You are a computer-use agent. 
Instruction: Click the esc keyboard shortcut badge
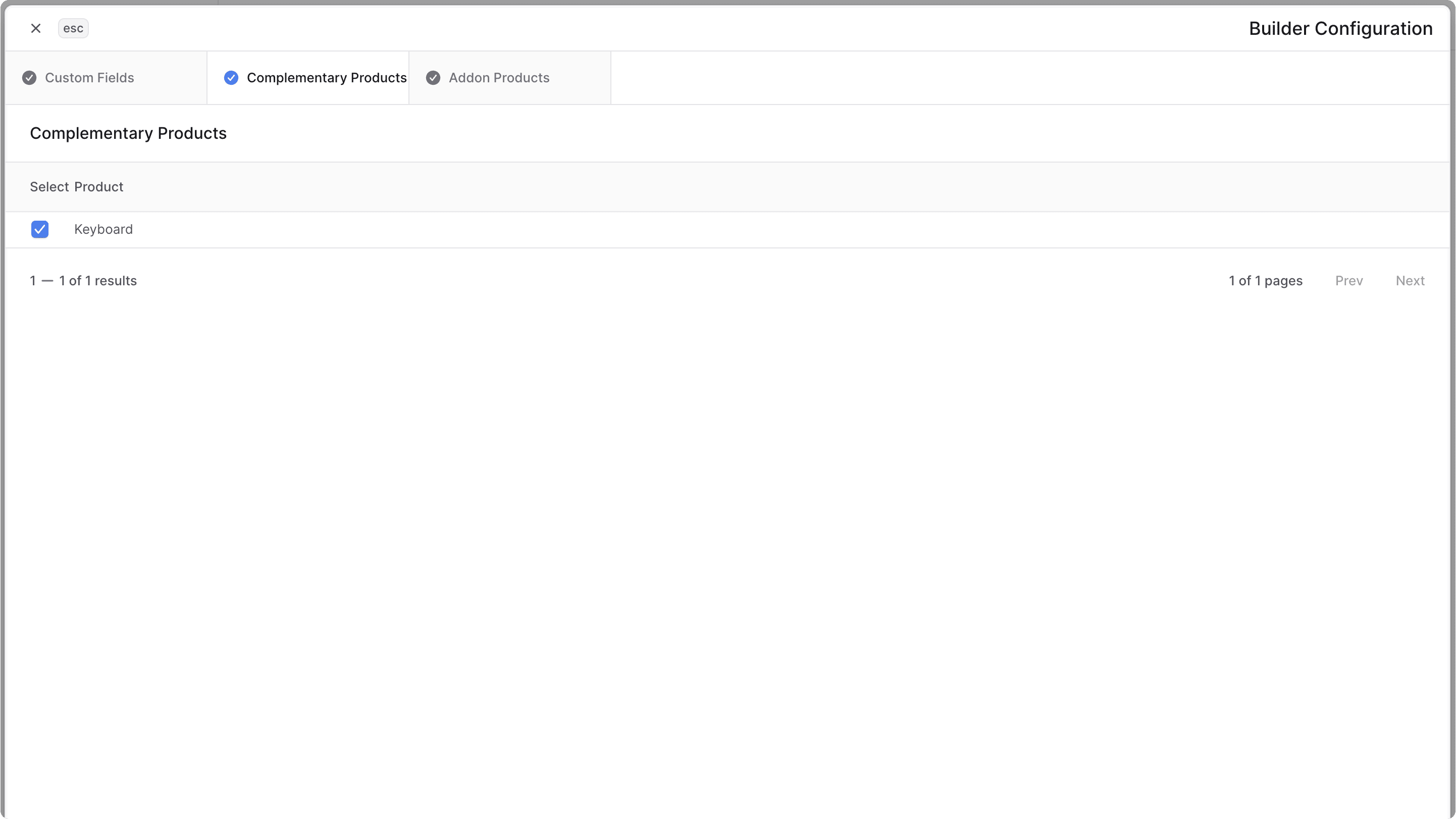(73, 28)
